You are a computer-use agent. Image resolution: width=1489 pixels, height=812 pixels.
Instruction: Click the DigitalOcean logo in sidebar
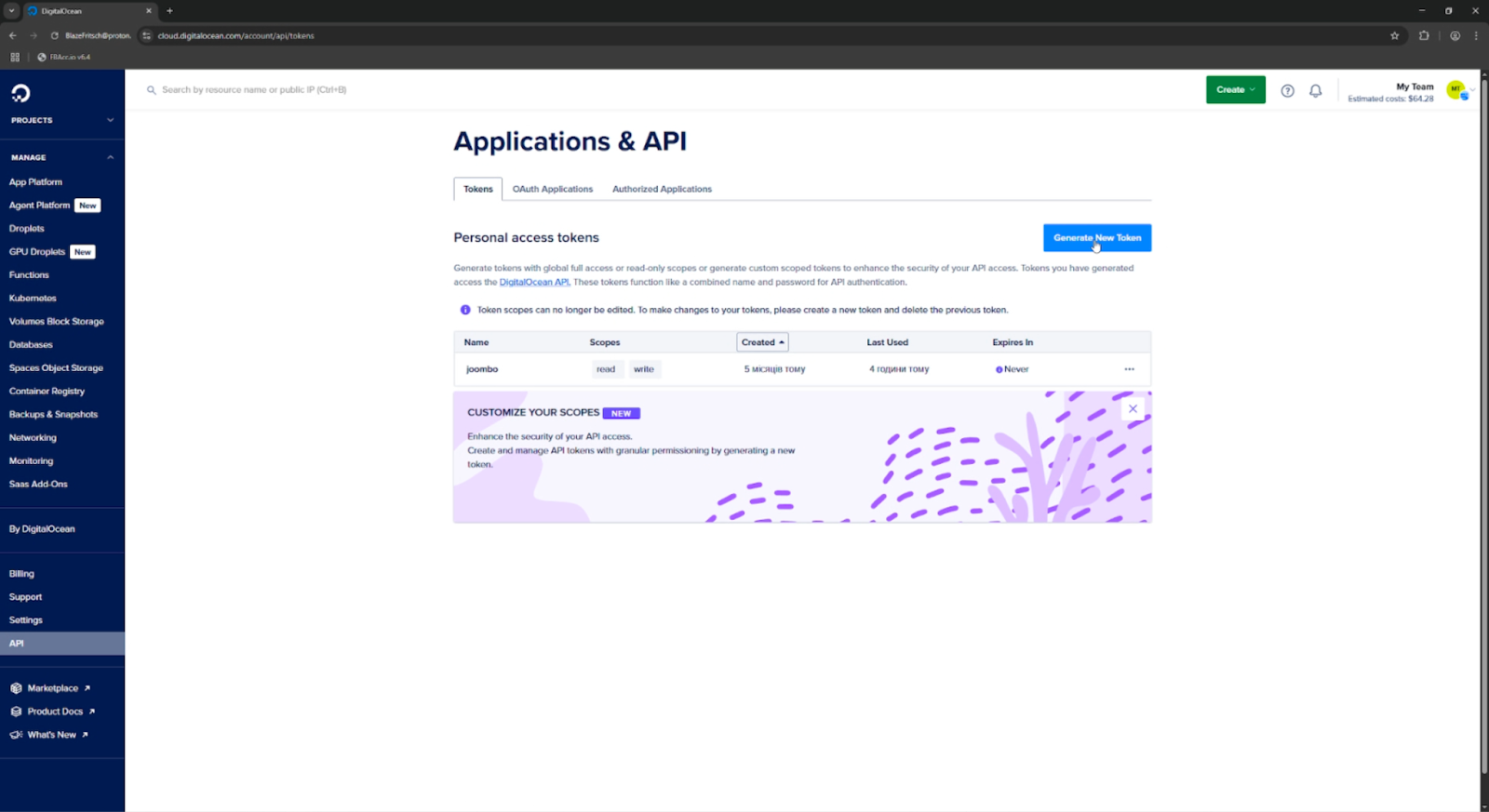(20, 93)
